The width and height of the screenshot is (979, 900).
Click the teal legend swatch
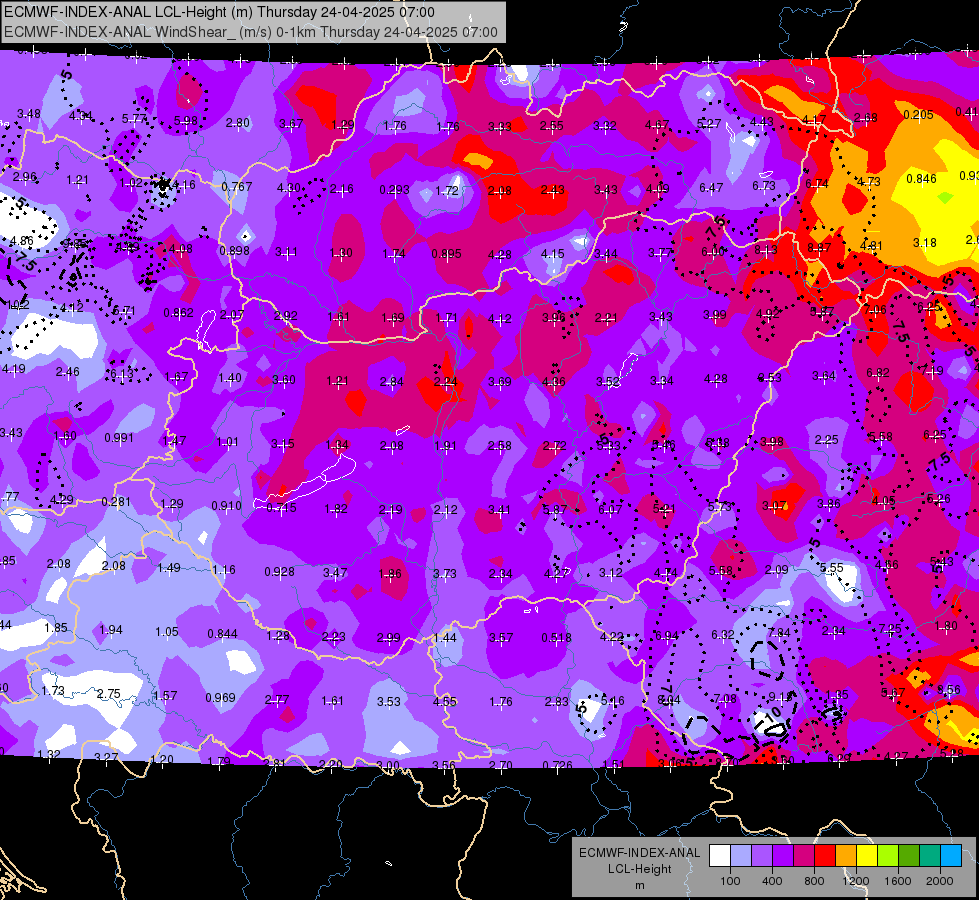[x=930, y=856]
